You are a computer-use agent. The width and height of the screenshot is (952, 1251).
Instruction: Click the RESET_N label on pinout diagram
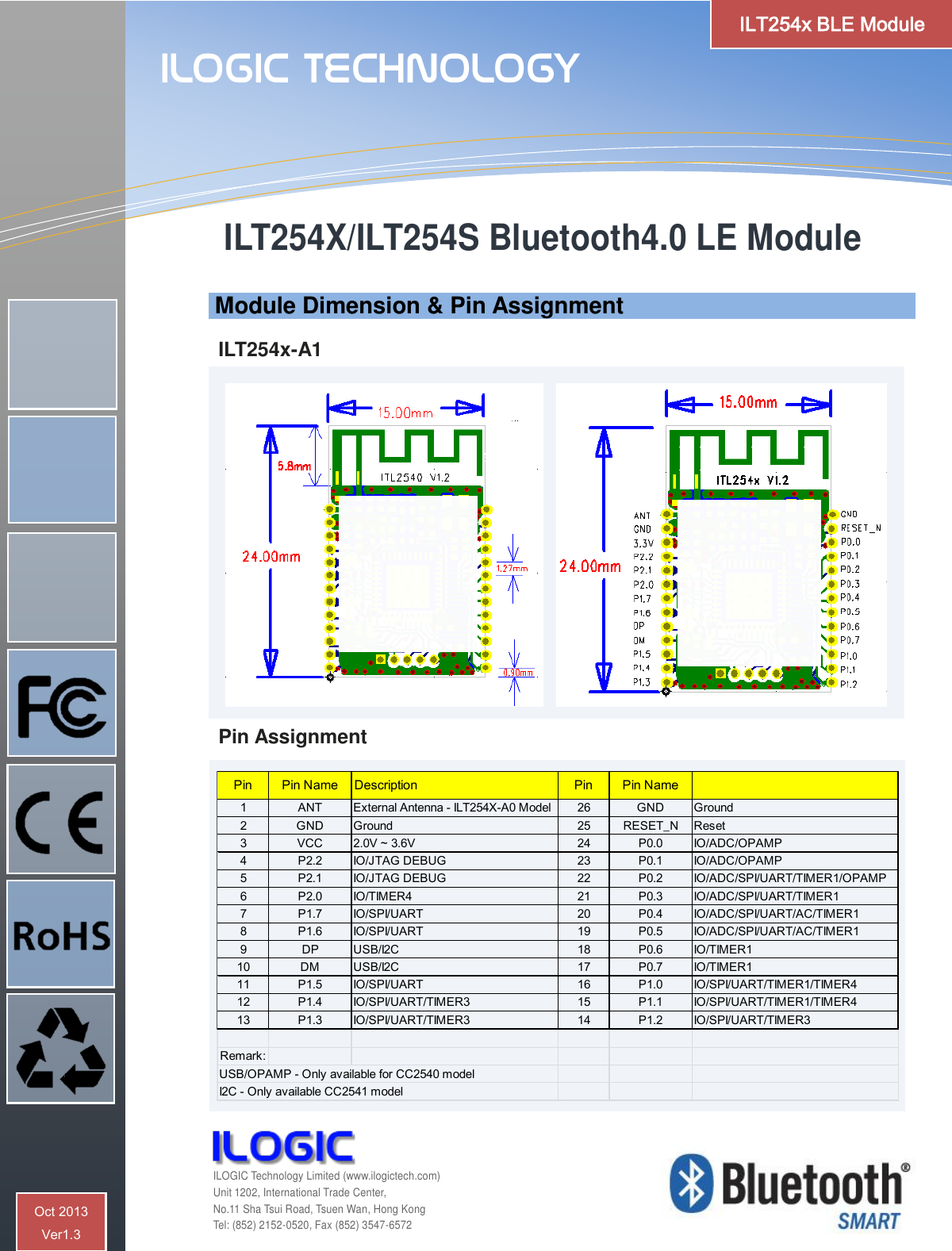pos(861,528)
